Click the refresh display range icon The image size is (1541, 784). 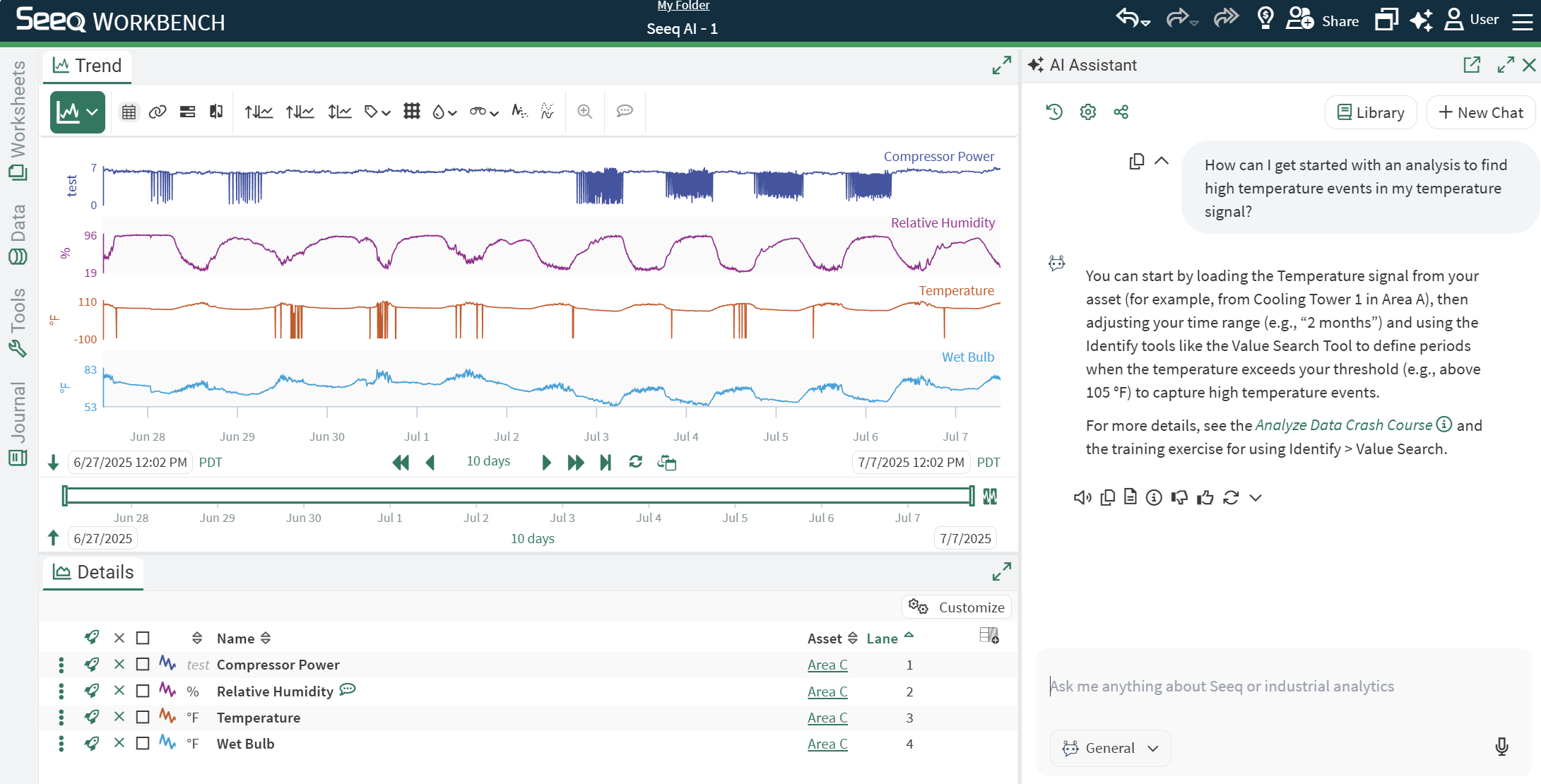click(635, 462)
